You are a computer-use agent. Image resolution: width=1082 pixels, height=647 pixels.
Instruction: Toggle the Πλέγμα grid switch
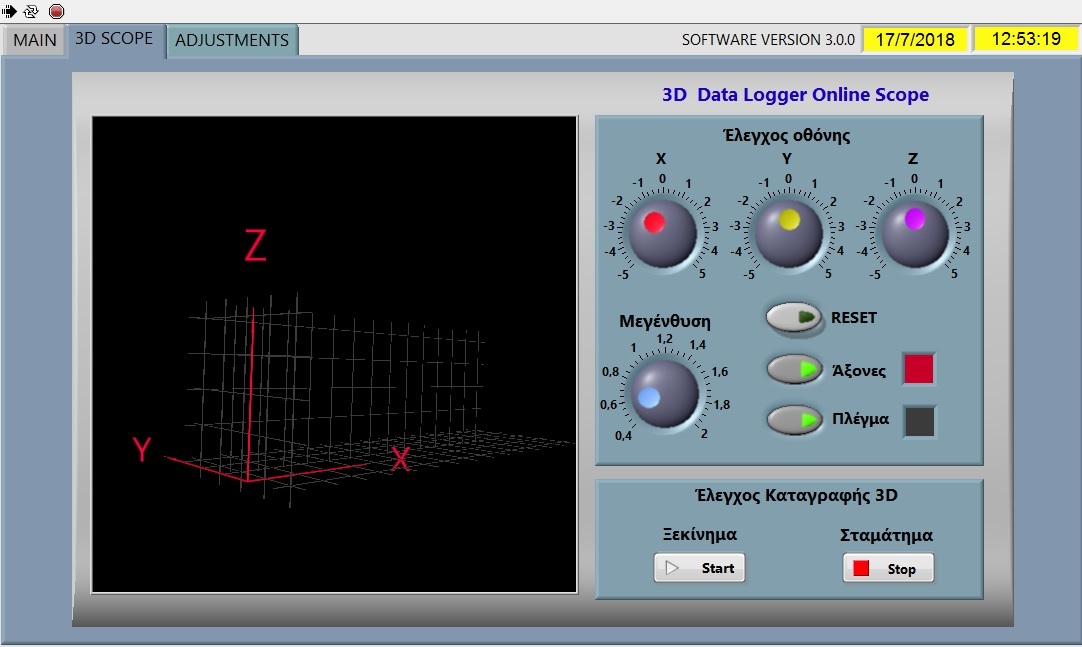point(794,419)
